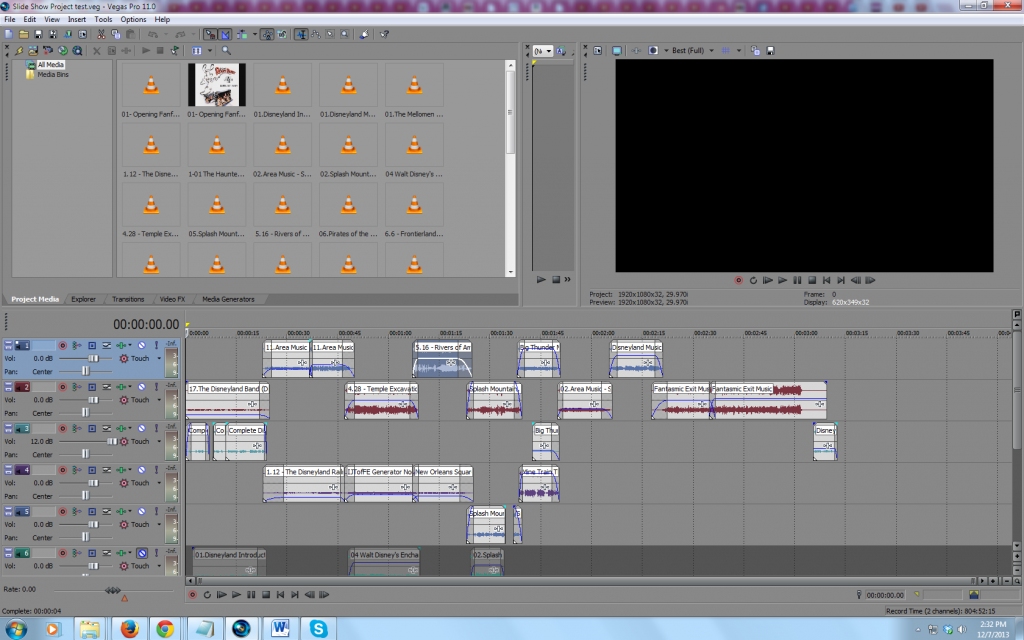1024x640 pixels.
Task: Select the Selection Edit tool
Action: pyautogui.click(x=330, y=34)
